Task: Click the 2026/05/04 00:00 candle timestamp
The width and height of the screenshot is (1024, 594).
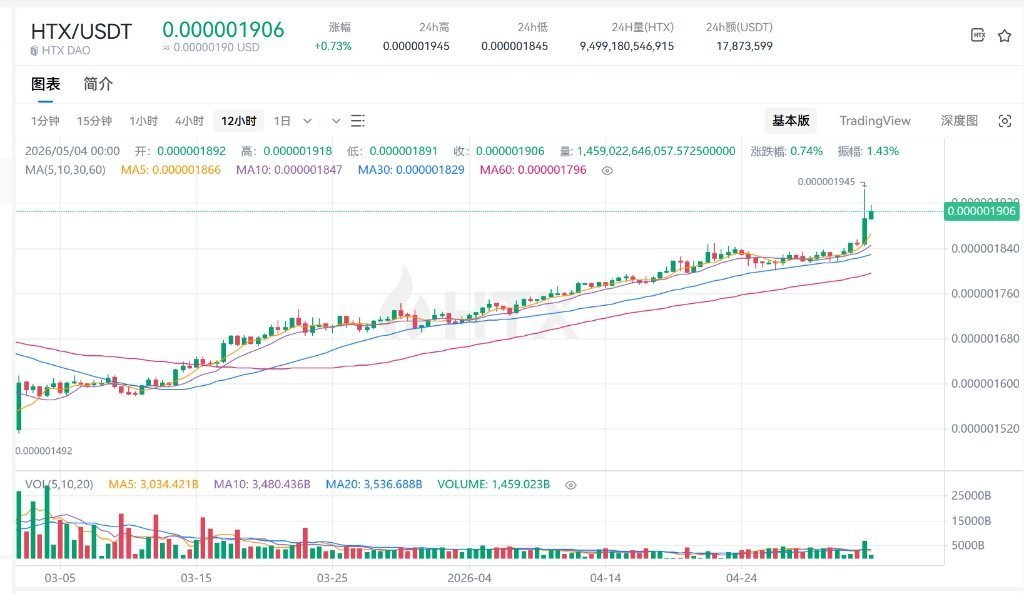Action: [x=72, y=151]
